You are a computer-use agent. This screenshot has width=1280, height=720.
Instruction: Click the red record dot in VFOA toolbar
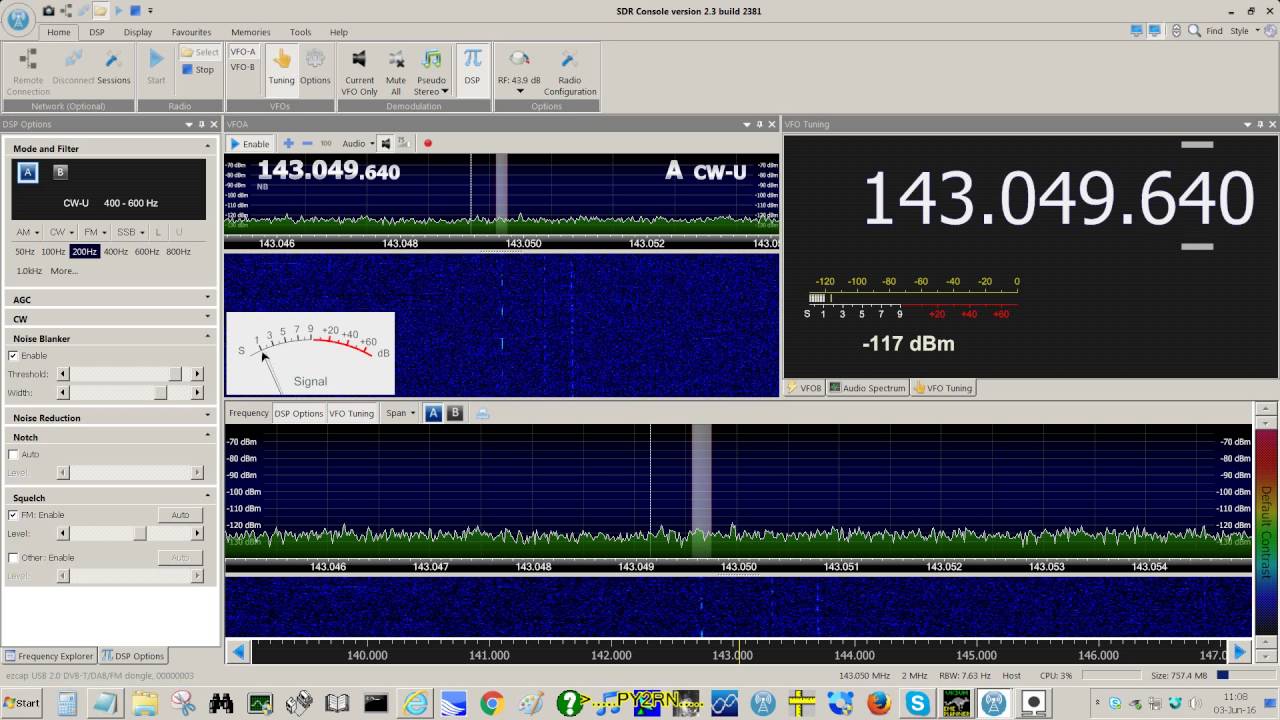(x=428, y=143)
